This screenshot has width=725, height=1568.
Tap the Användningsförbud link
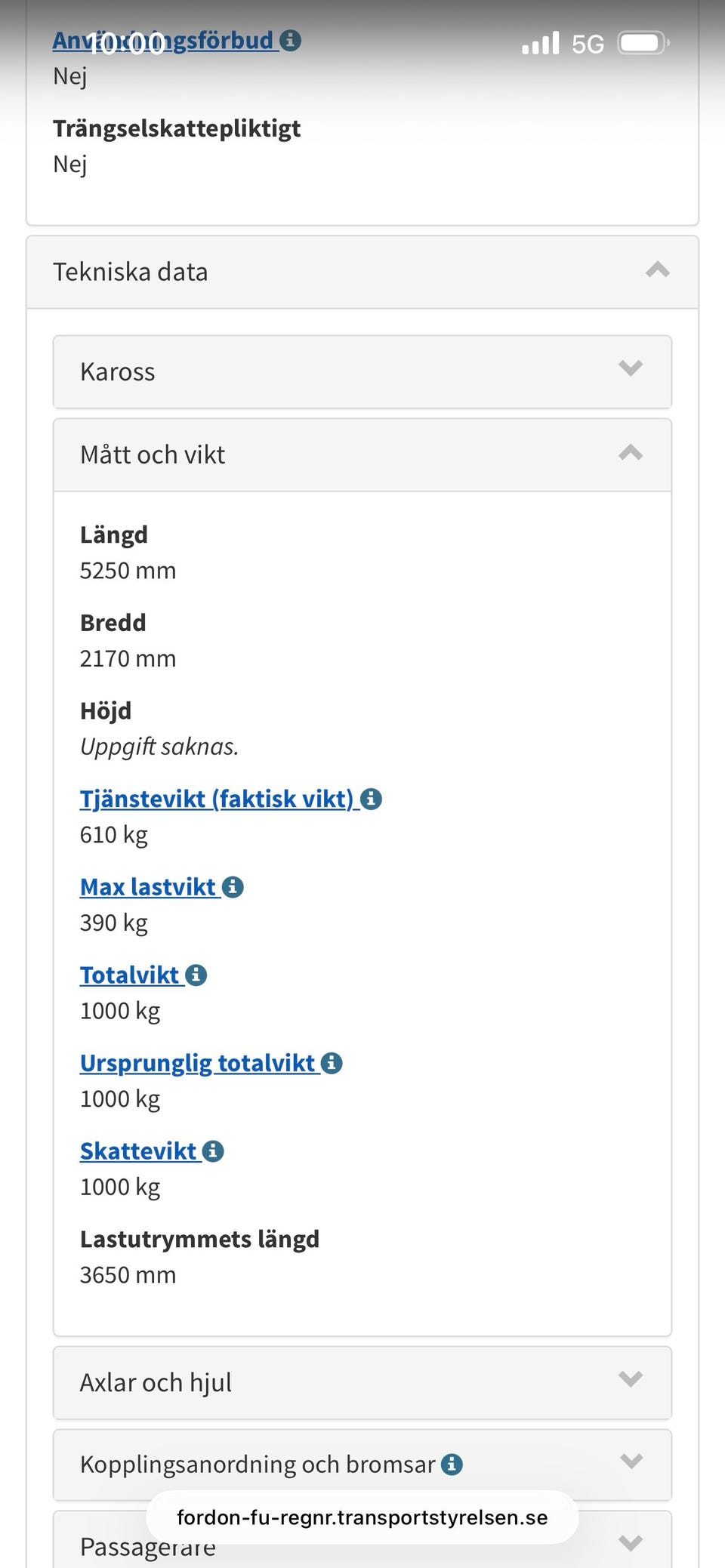tap(219, 40)
